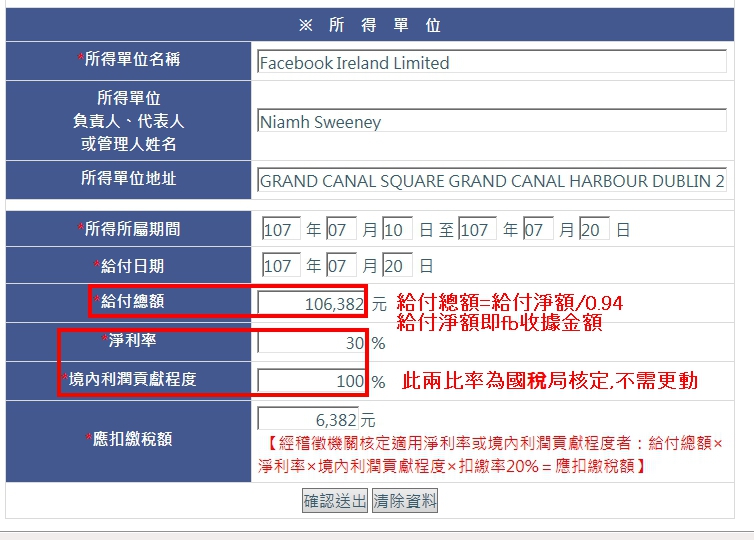754x540 pixels.
Task: Click the 應扣繳稅額 field showing 6,382
Action: (308, 419)
